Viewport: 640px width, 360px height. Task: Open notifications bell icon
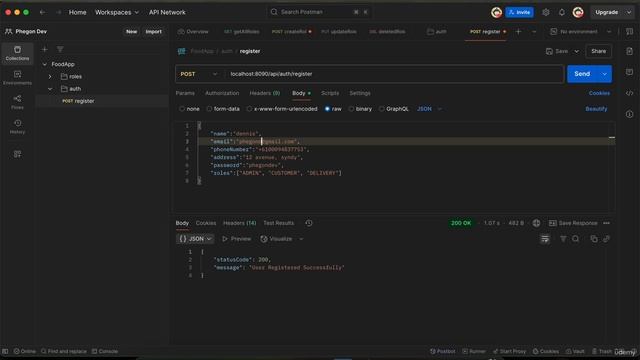(562, 12)
